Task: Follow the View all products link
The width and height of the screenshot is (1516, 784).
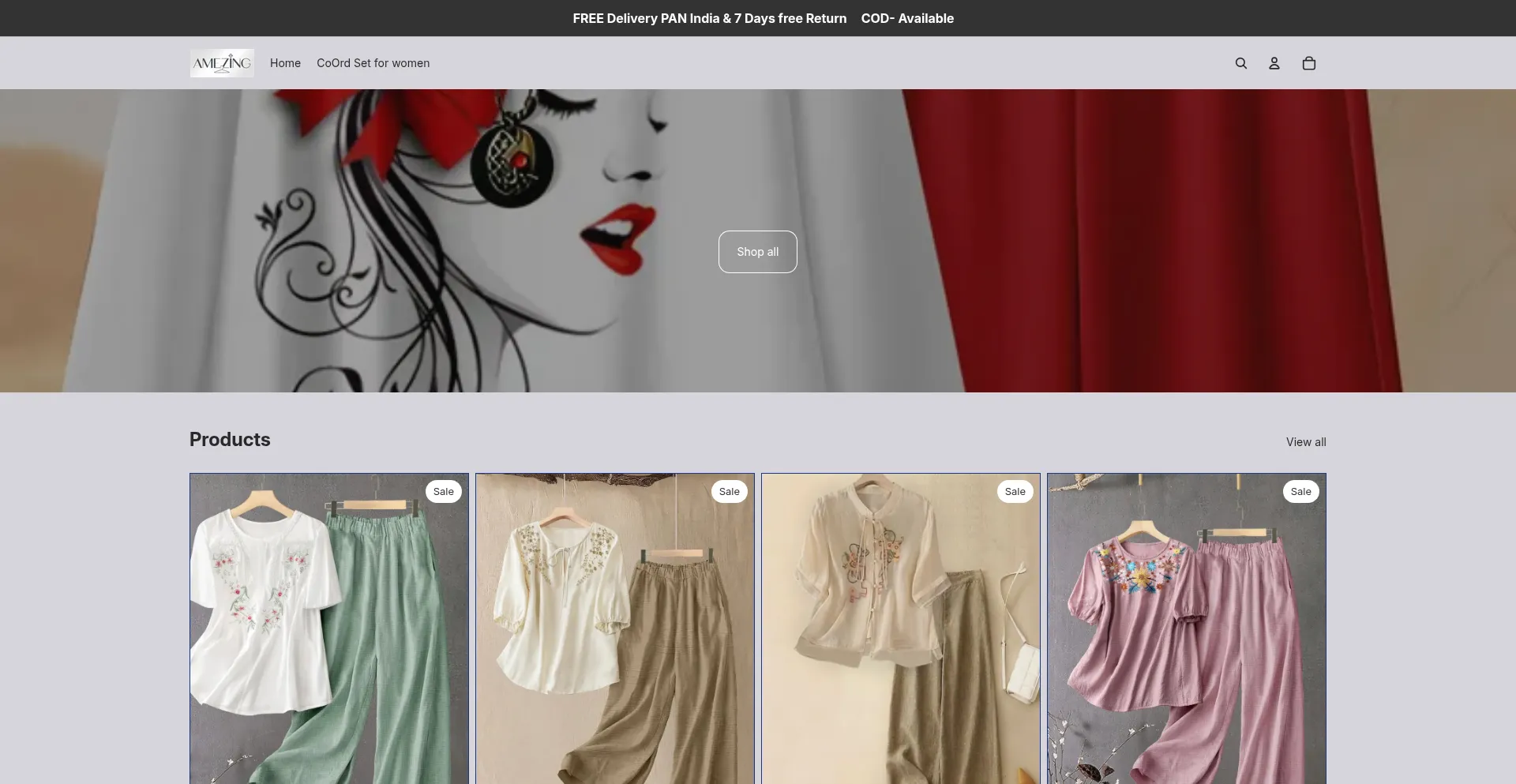Action: pyautogui.click(x=1305, y=442)
